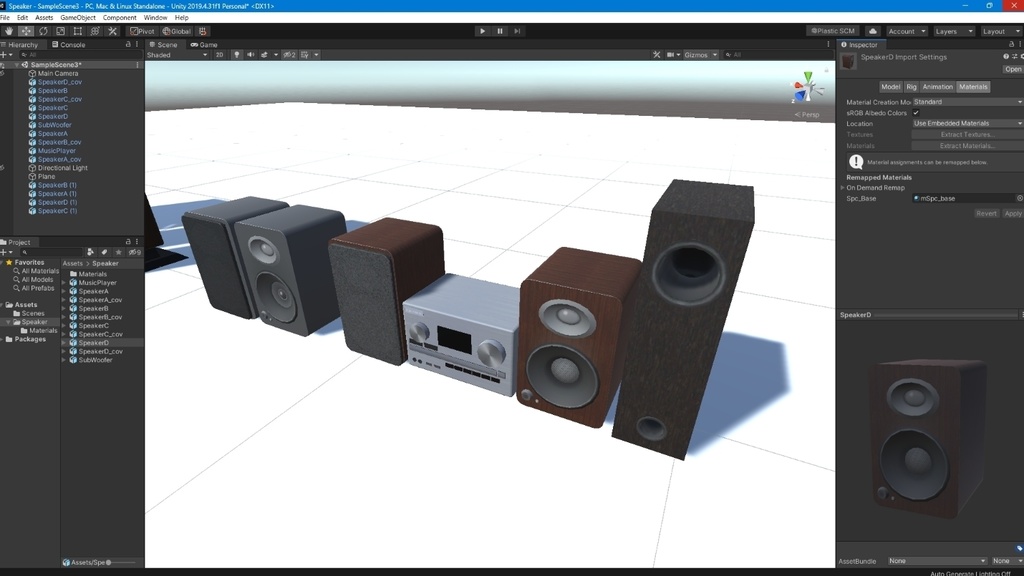
Task: Switch to the Console tab
Action: [69, 45]
